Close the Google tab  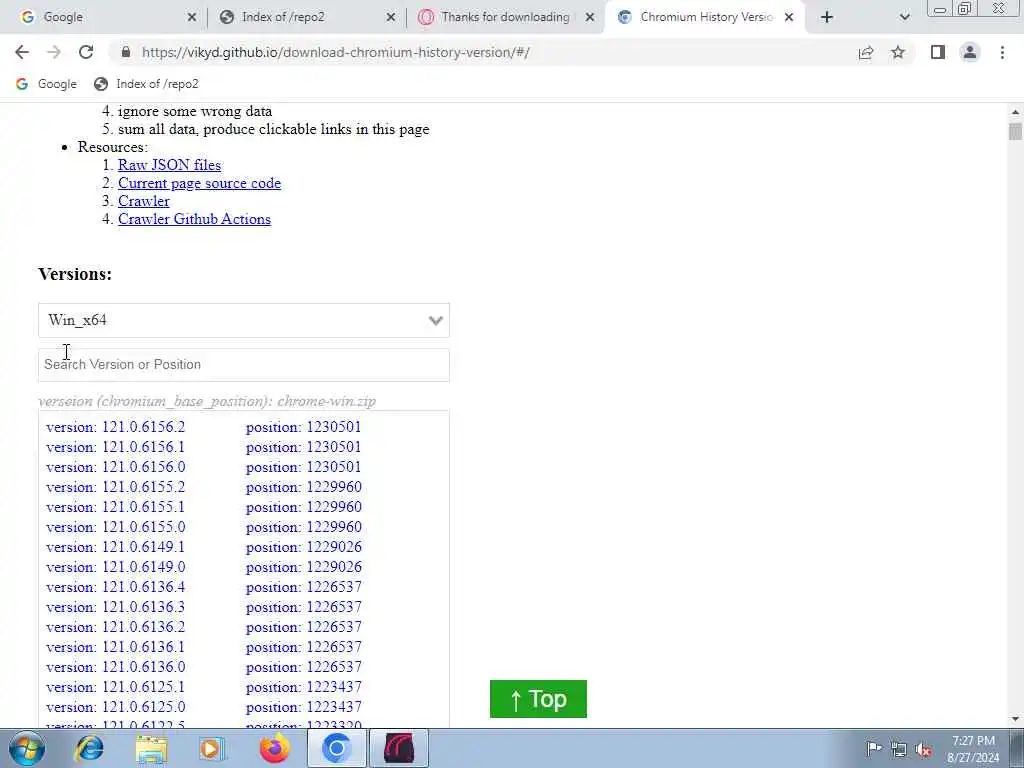click(x=191, y=17)
